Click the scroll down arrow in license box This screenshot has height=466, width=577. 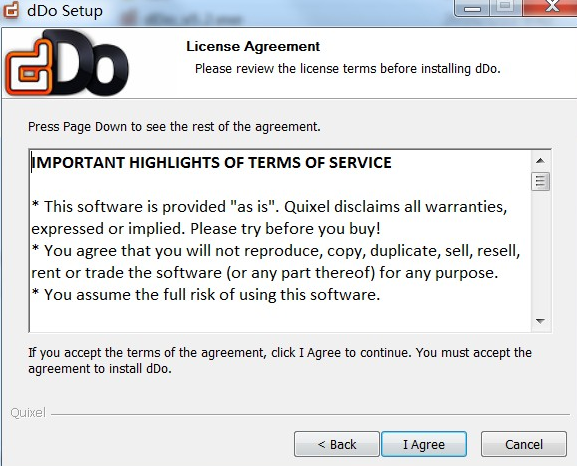pyautogui.click(x=540, y=321)
